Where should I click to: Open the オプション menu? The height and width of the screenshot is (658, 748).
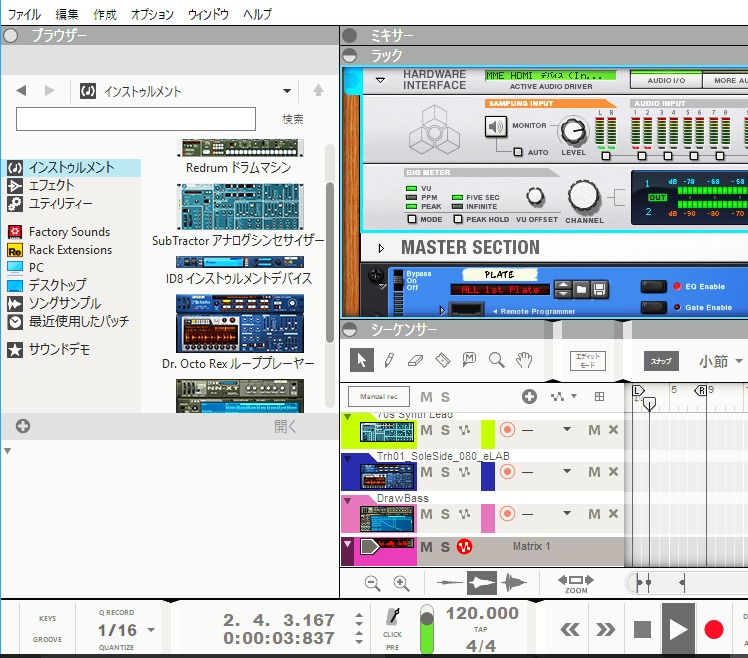click(x=152, y=14)
